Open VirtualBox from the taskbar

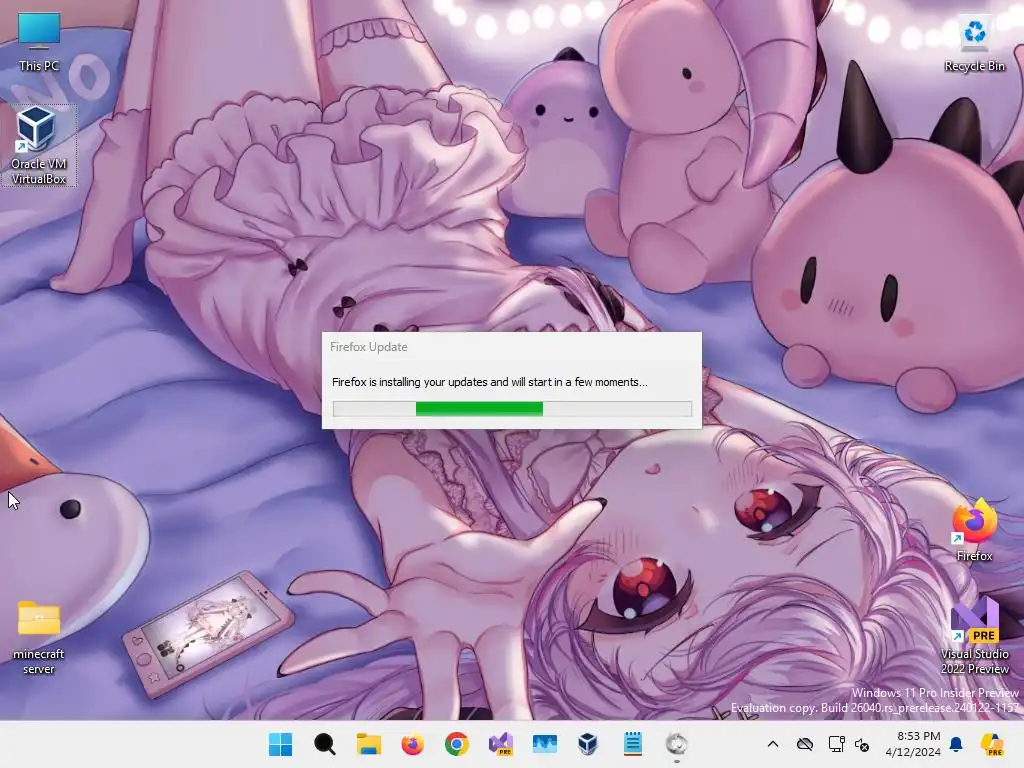tap(588, 744)
